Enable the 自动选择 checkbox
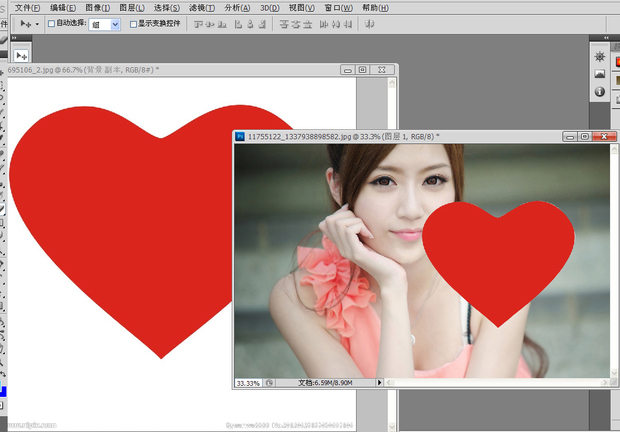Image resolution: width=620 pixels, height=432 pixels. pos(52,23)
